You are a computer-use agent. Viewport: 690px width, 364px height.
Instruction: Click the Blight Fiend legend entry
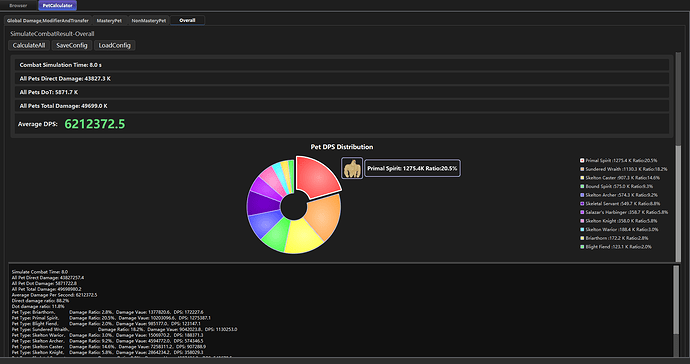pos(616,247)
